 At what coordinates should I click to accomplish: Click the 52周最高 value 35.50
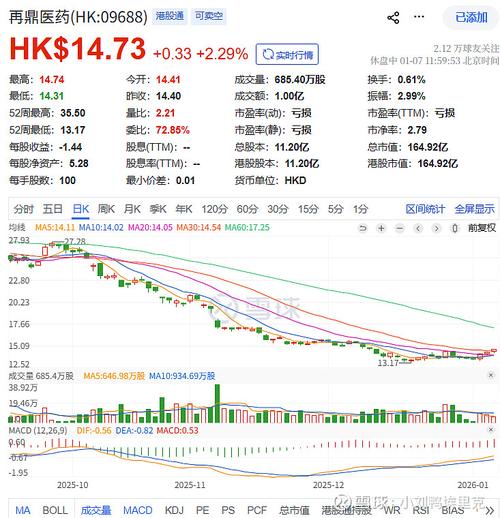pyautogui.click(x=73, y=113)
